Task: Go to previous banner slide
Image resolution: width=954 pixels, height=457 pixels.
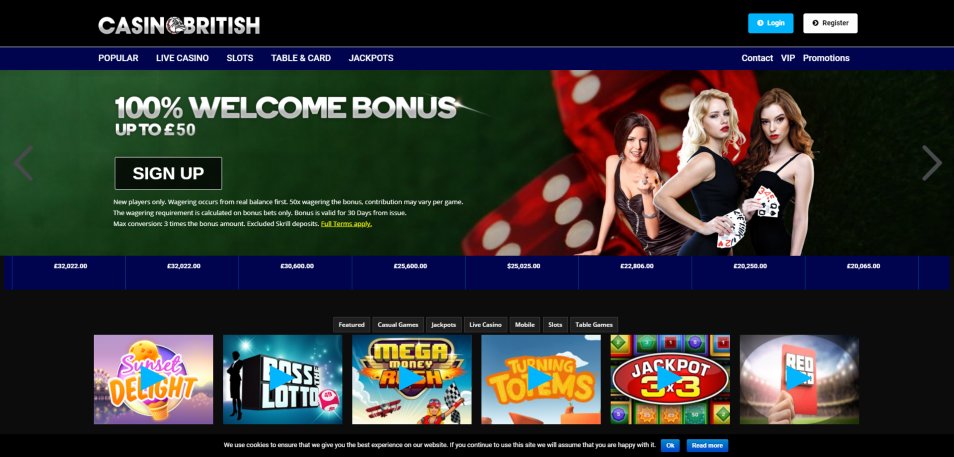Action: [23, 163]
